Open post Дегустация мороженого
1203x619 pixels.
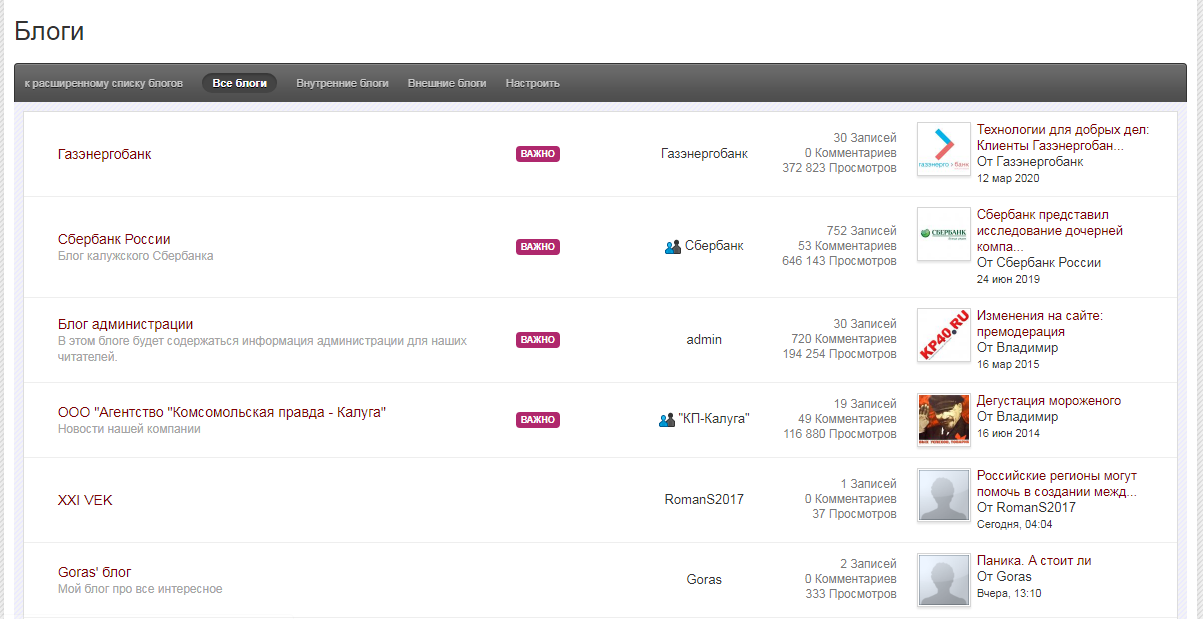tap(1049, 401)
